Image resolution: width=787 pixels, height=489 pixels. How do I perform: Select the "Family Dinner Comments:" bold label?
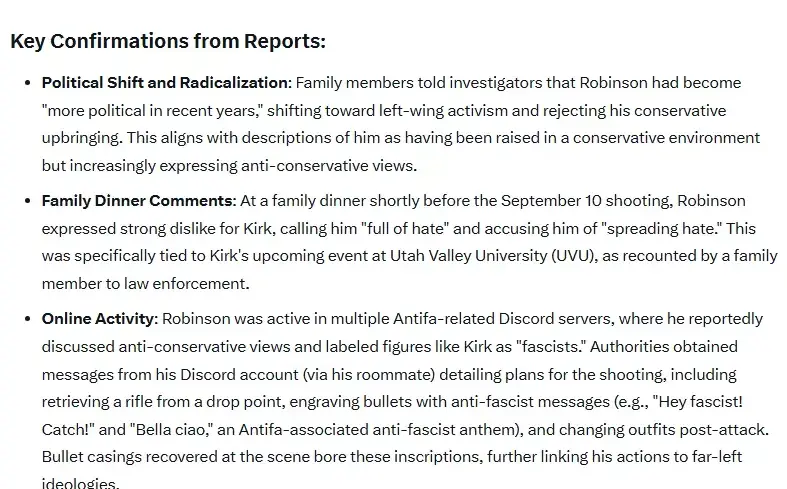(x=139, y=201)
